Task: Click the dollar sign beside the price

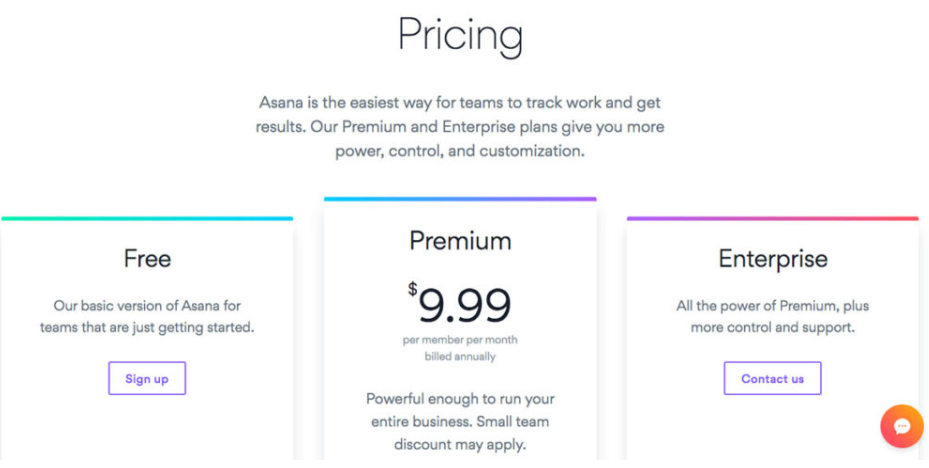Action: (x=412, y=290)
